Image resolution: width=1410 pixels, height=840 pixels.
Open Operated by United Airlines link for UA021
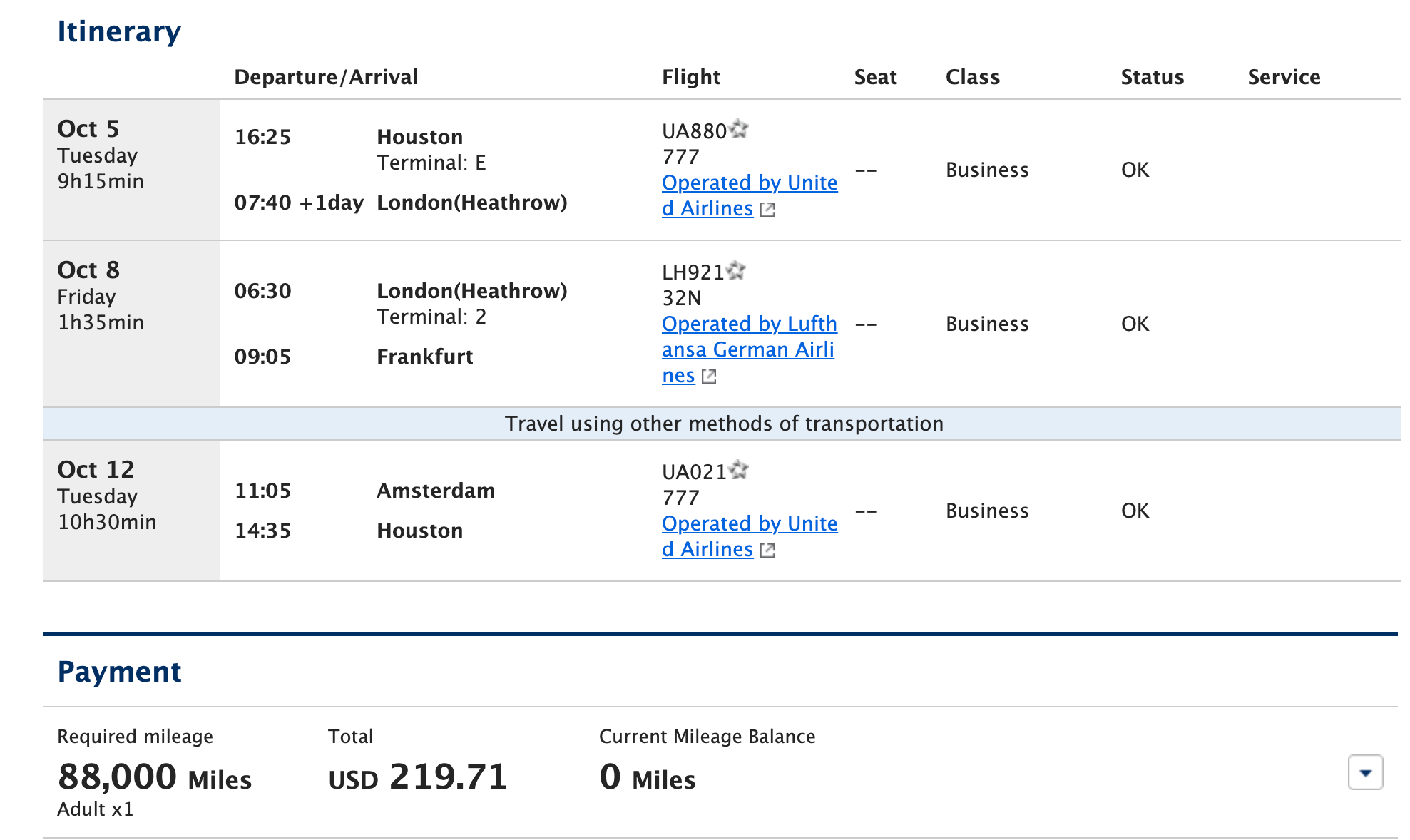[x=750, y=536]
